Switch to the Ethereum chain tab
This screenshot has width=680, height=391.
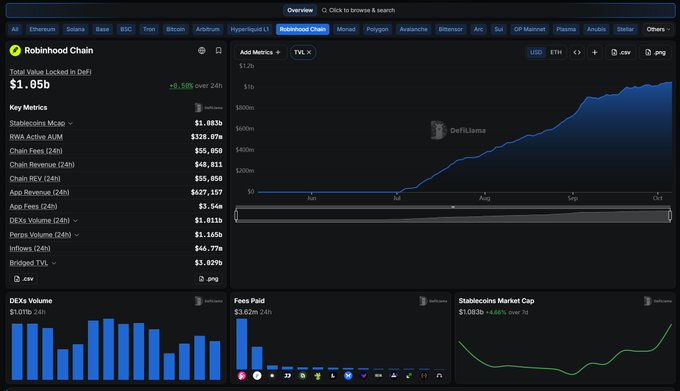click(42, 29)
